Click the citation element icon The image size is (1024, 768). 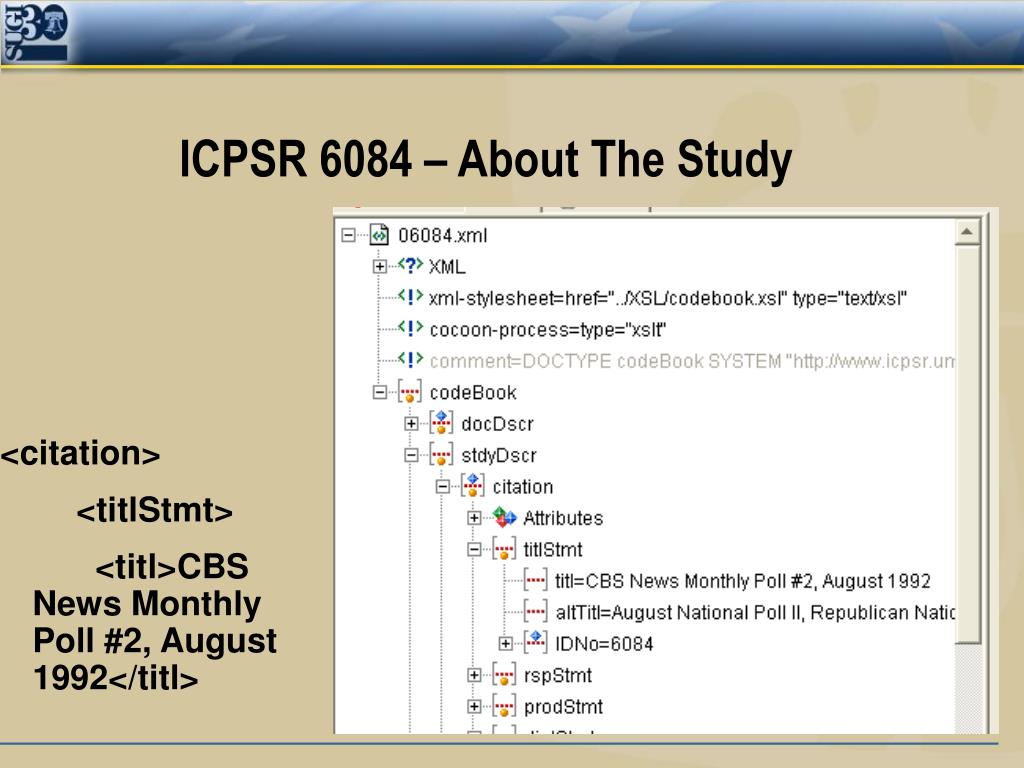pos(473,486)
